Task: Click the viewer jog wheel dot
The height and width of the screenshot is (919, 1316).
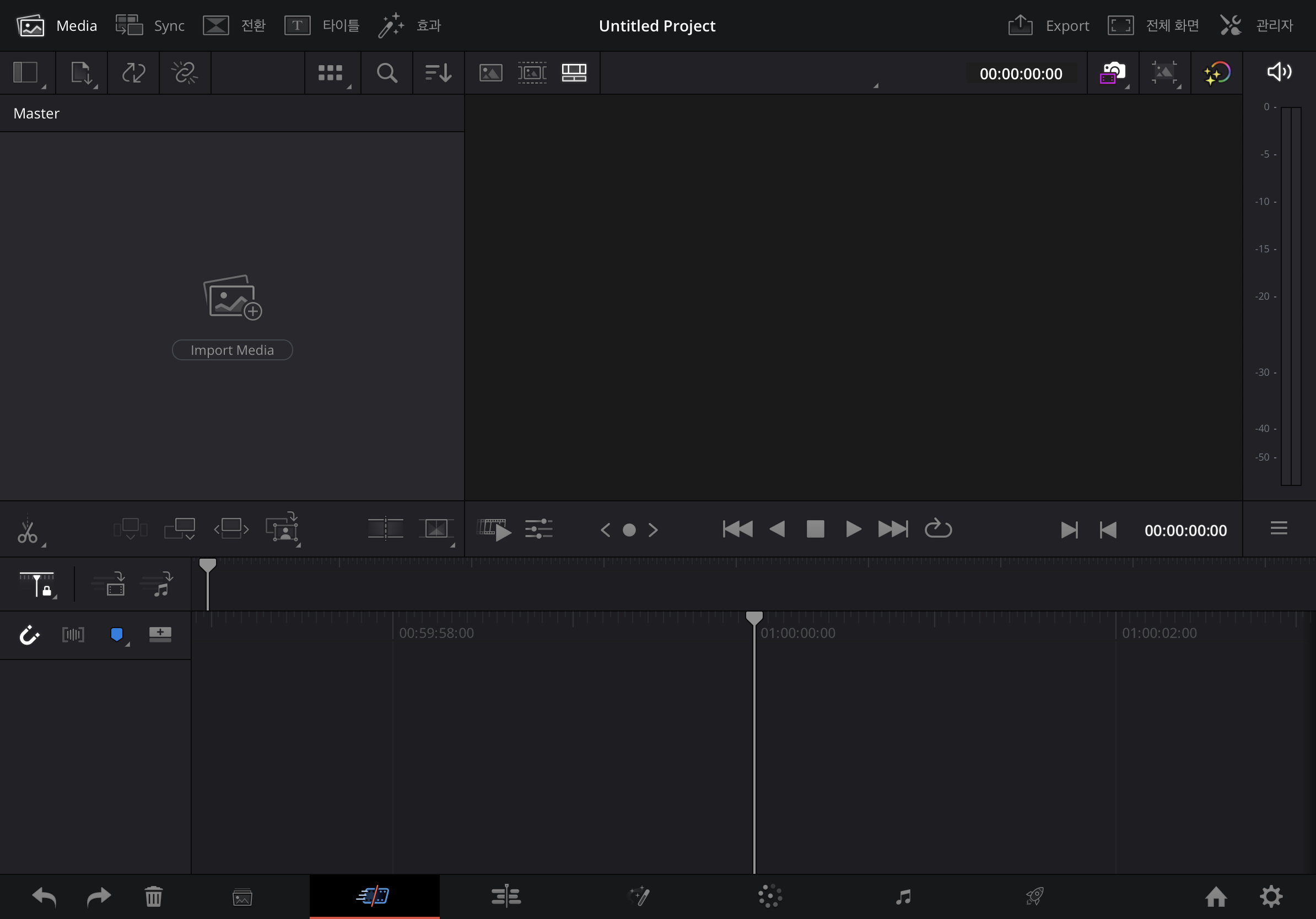Action: click(629, 530)
